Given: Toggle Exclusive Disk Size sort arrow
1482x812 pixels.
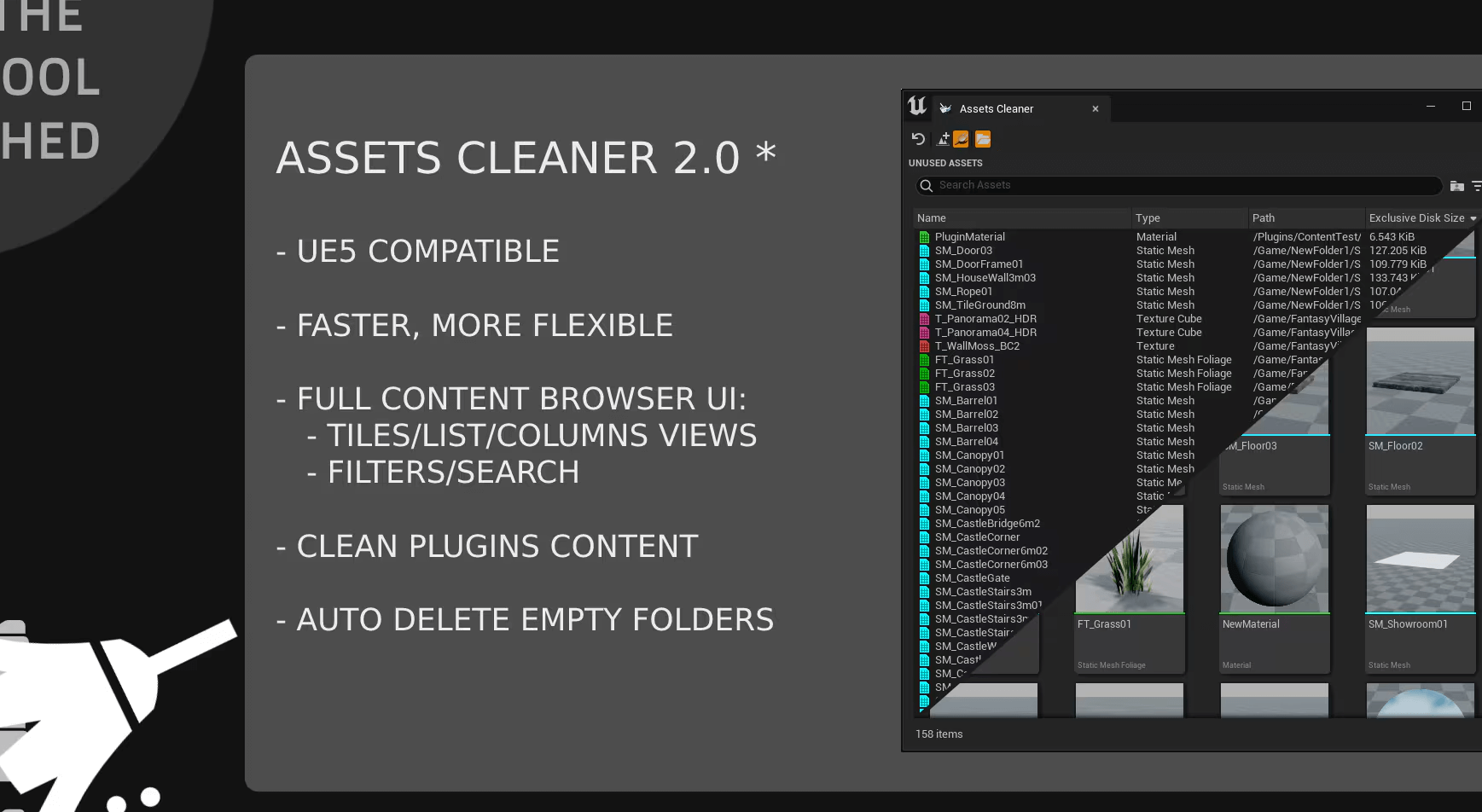Looking at the screenshot, I should click(1473, 218).
